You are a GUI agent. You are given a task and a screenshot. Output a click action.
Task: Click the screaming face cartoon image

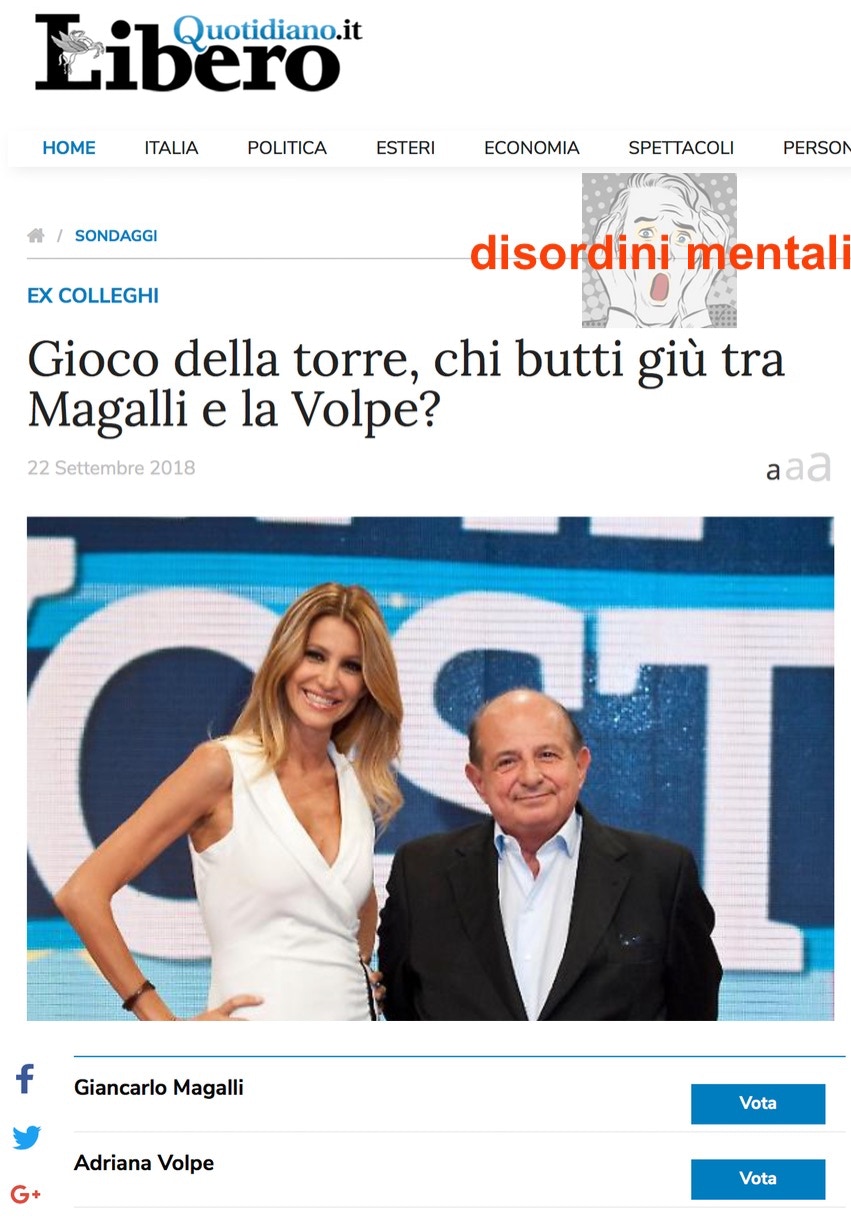pos(659,250)
